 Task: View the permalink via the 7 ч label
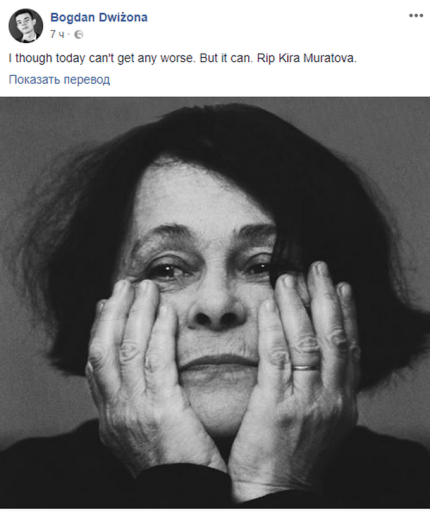tap(57, 34)
